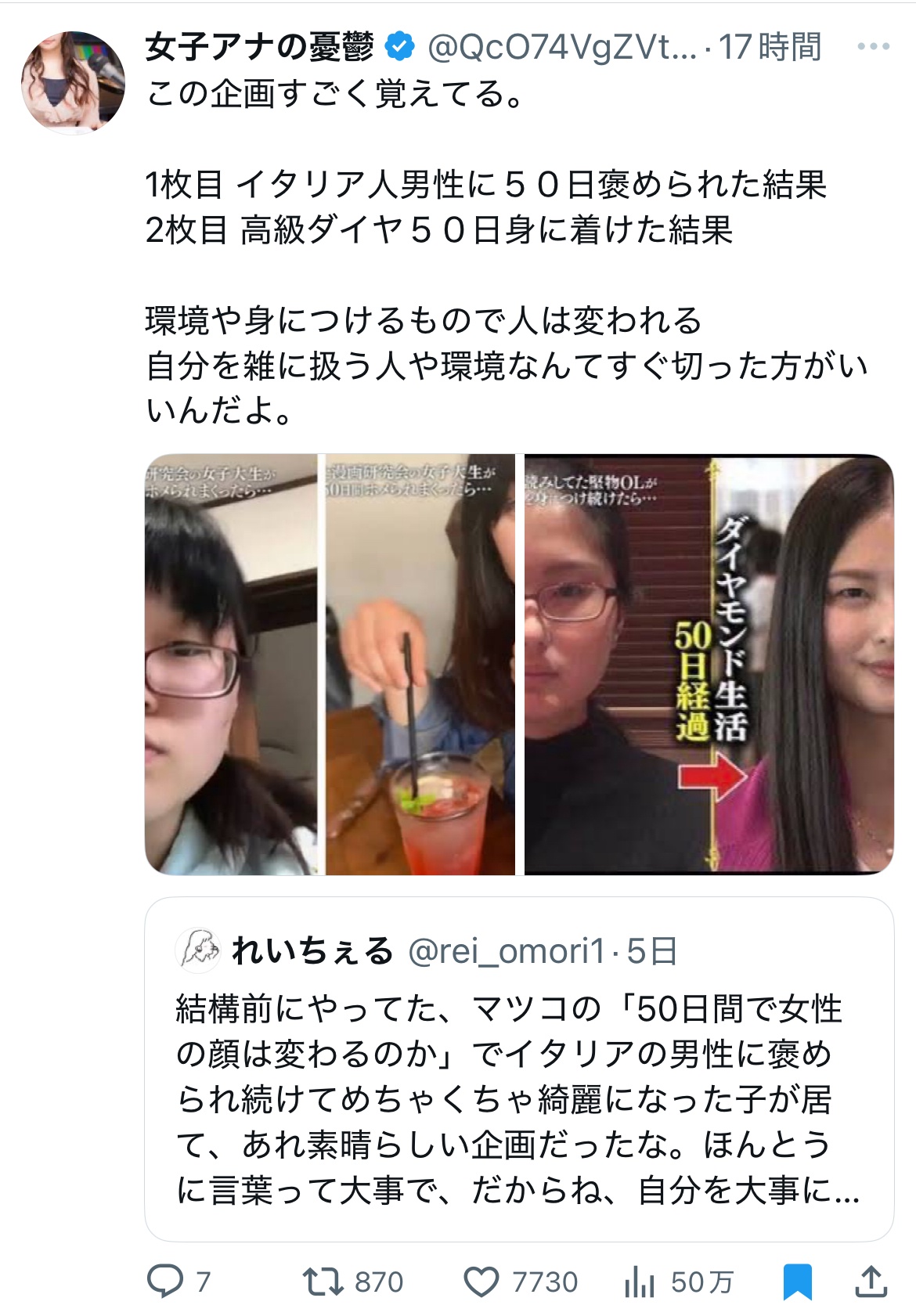Screen dimensions: 916x1316
Task: Tap the 7730 likes count
Action: coord(545,1282)
